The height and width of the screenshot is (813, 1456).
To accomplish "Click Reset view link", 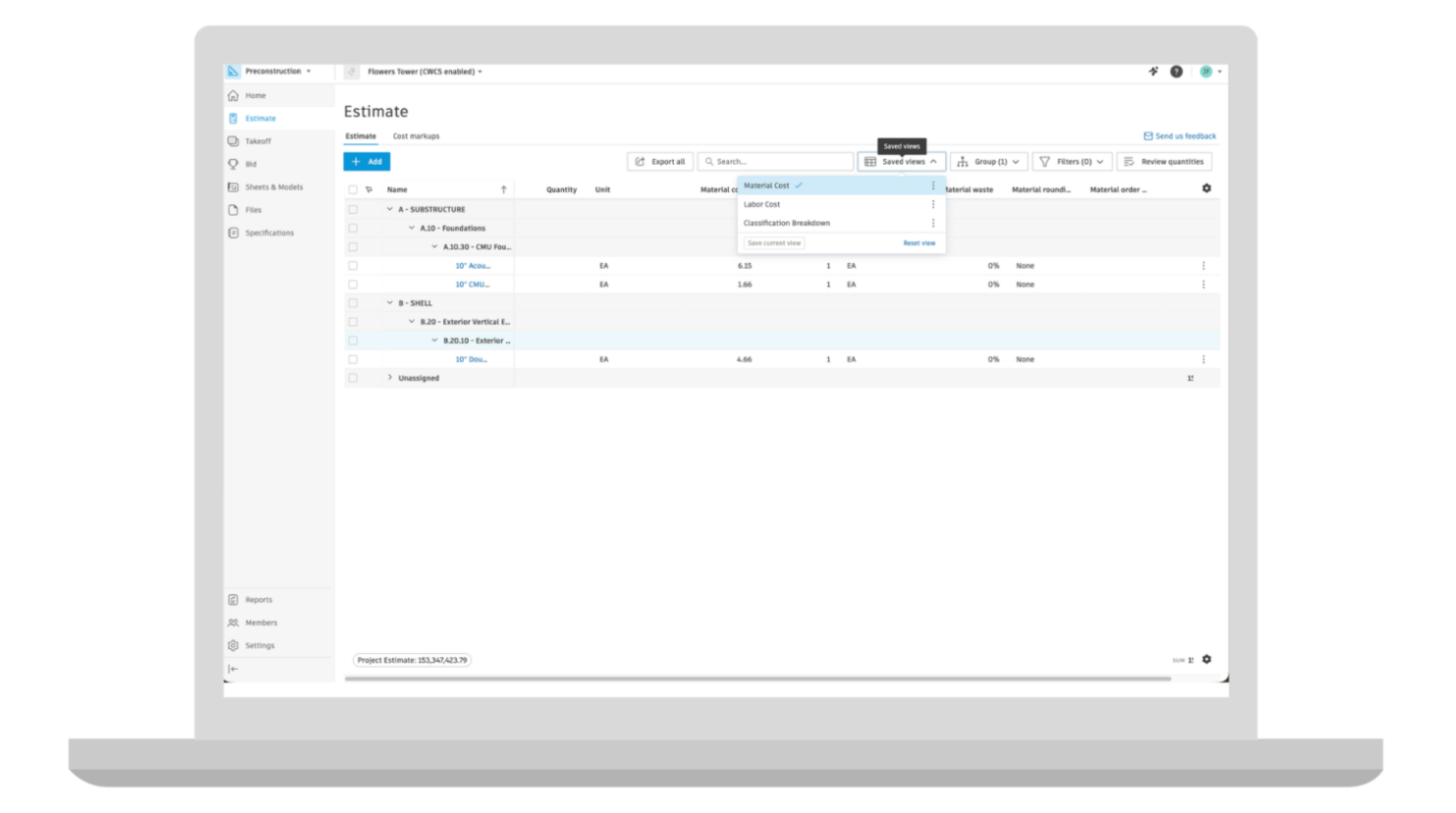I will (920, 244).
